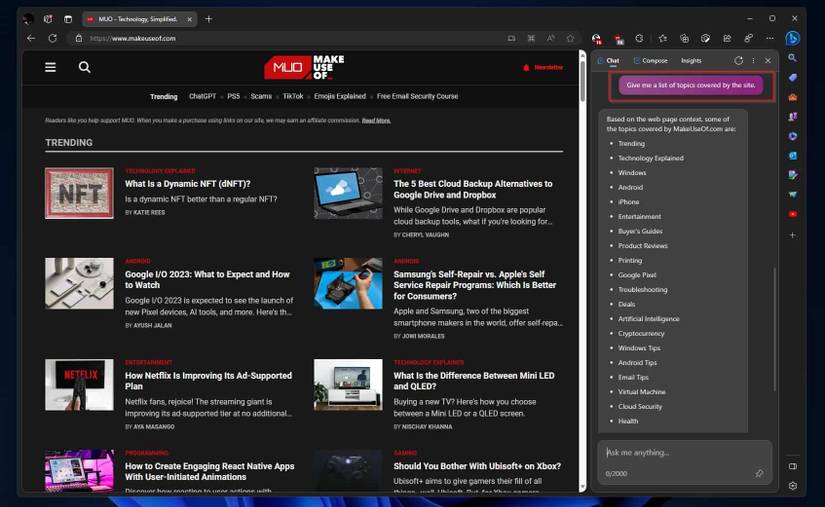The width and height of the screenshot is (825, 507).
Task: Click the 'Give me a list of topics' bubble
Action: click(x=691, y=85)
